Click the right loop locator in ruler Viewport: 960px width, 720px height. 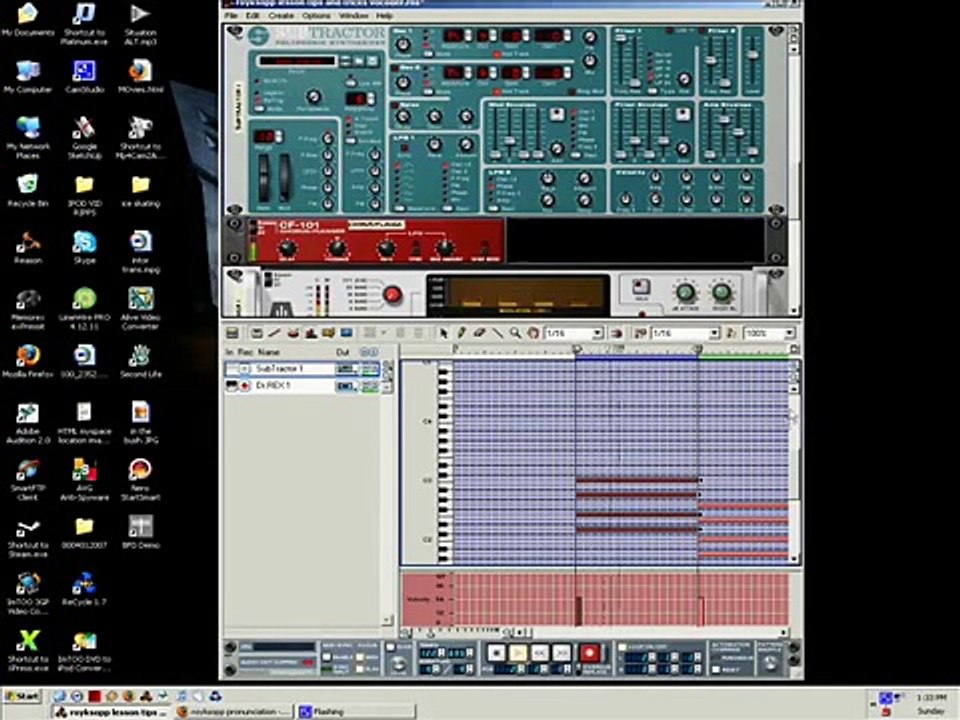coord(697,349)
